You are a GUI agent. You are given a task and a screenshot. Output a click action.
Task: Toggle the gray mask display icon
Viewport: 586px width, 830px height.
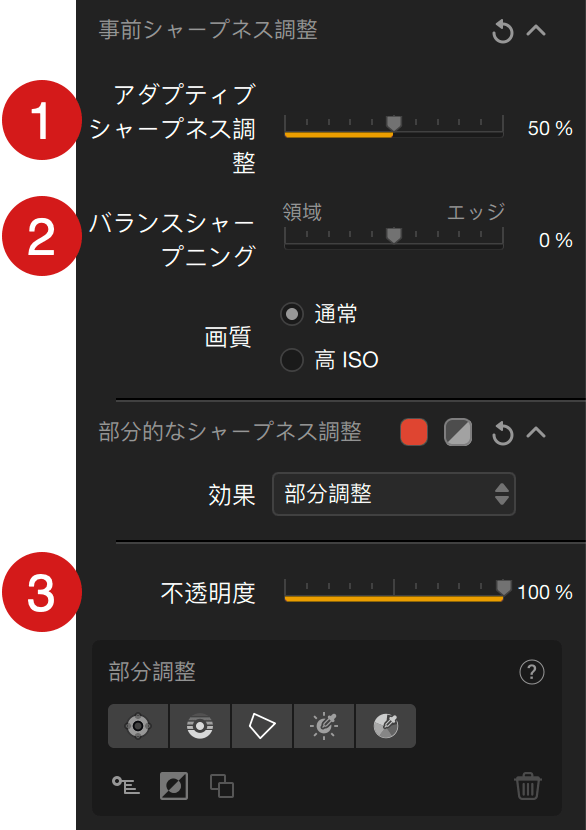pos(458,432)
